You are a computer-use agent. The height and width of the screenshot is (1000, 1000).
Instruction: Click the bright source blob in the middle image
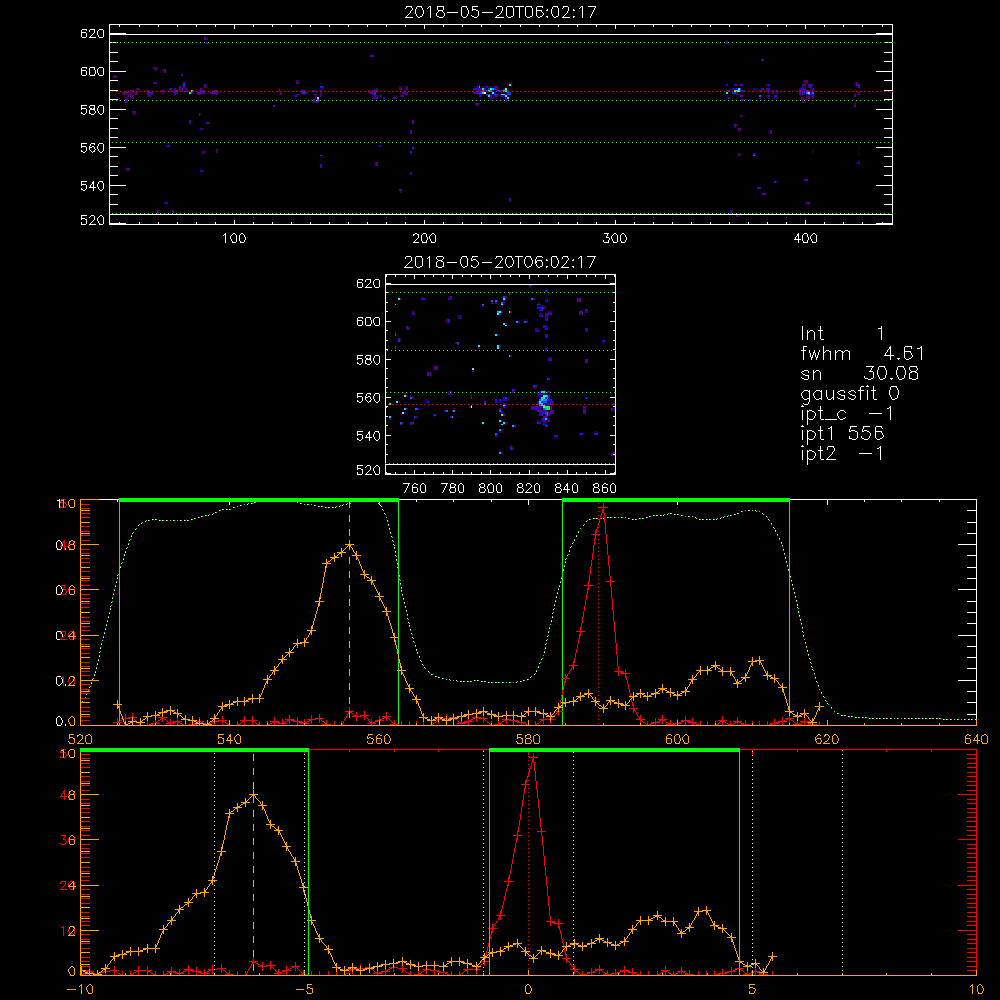point(544,404)
